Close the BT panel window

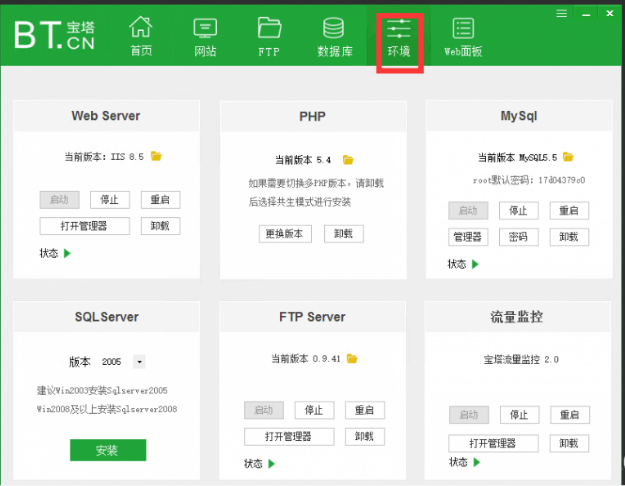tap(610, 14)
